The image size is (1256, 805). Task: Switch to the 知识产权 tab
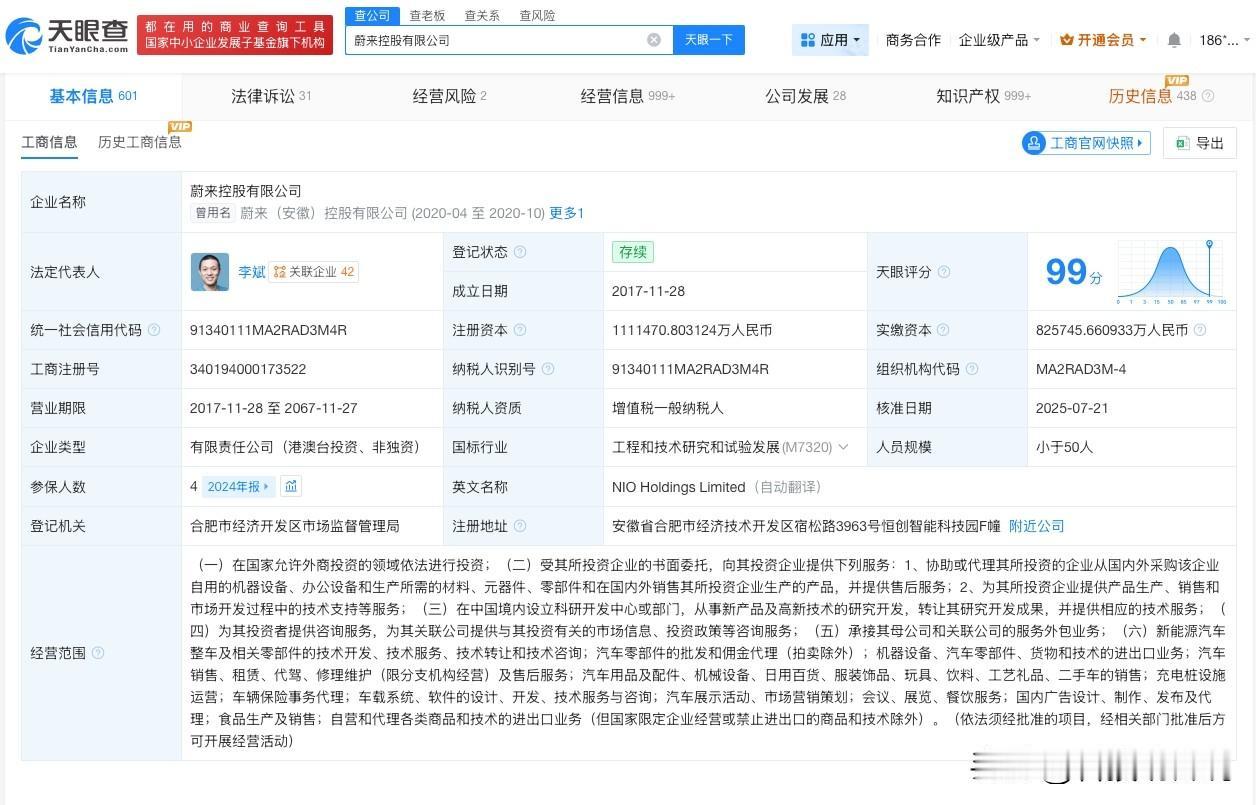click(983, 96)
